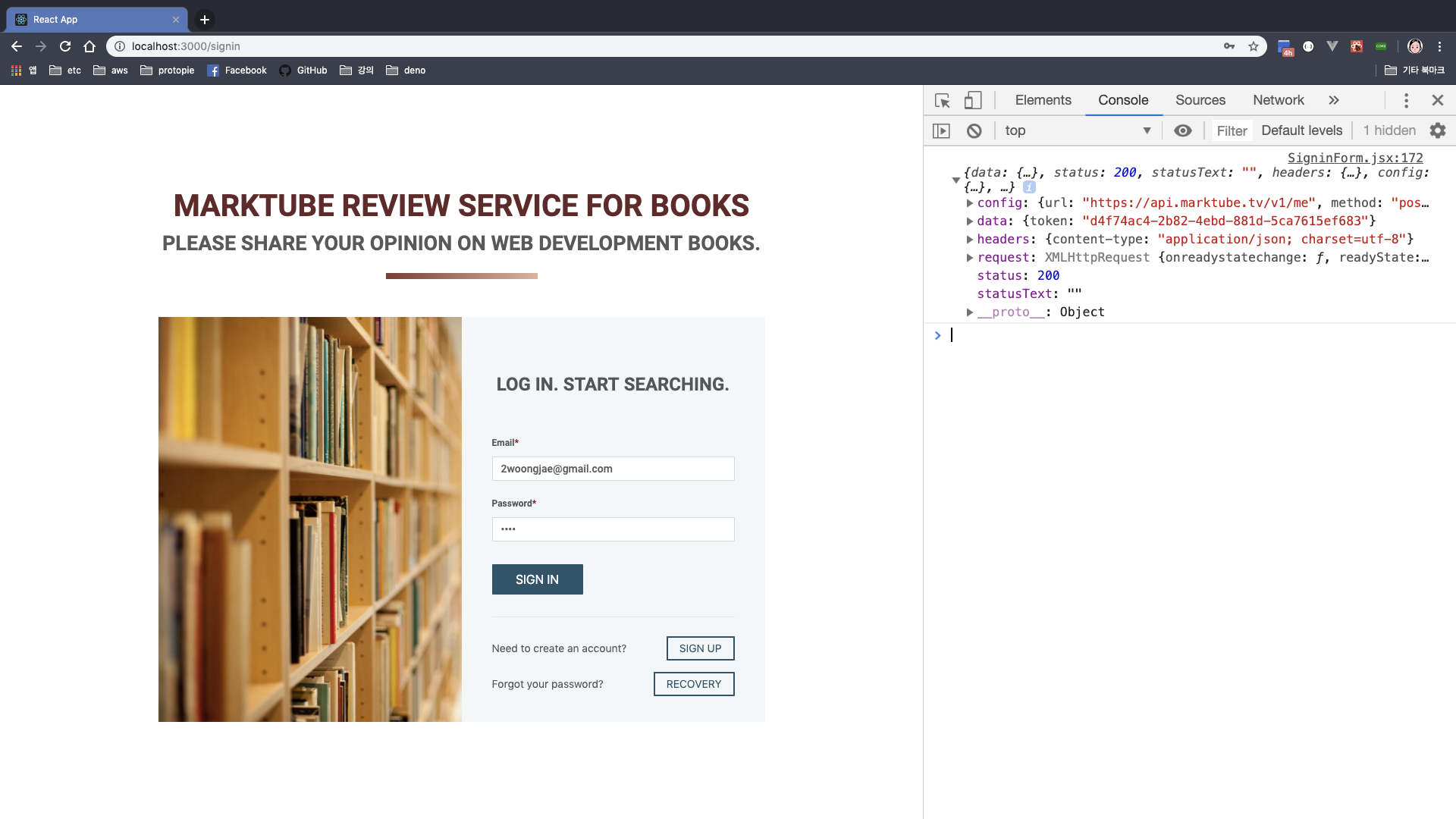Go to home page icon
This screenshot has height=819, width=1456.
pos(89,46)
